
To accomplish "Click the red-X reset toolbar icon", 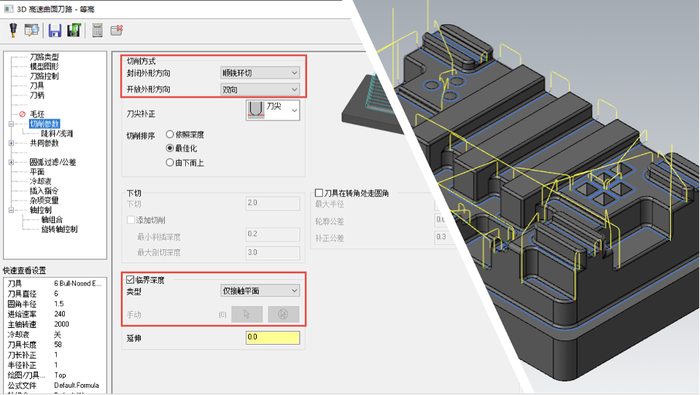I will [117, 30].
